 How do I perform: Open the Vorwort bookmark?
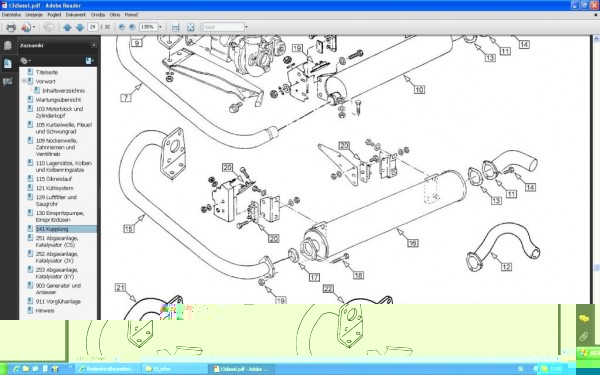[x=46, y=82]
